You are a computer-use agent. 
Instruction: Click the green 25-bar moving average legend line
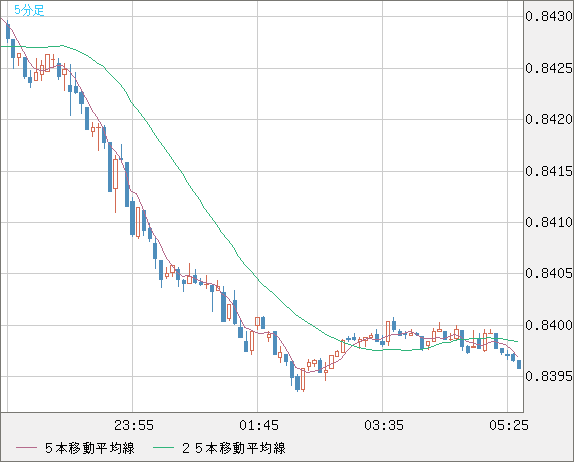click(163, 448)
